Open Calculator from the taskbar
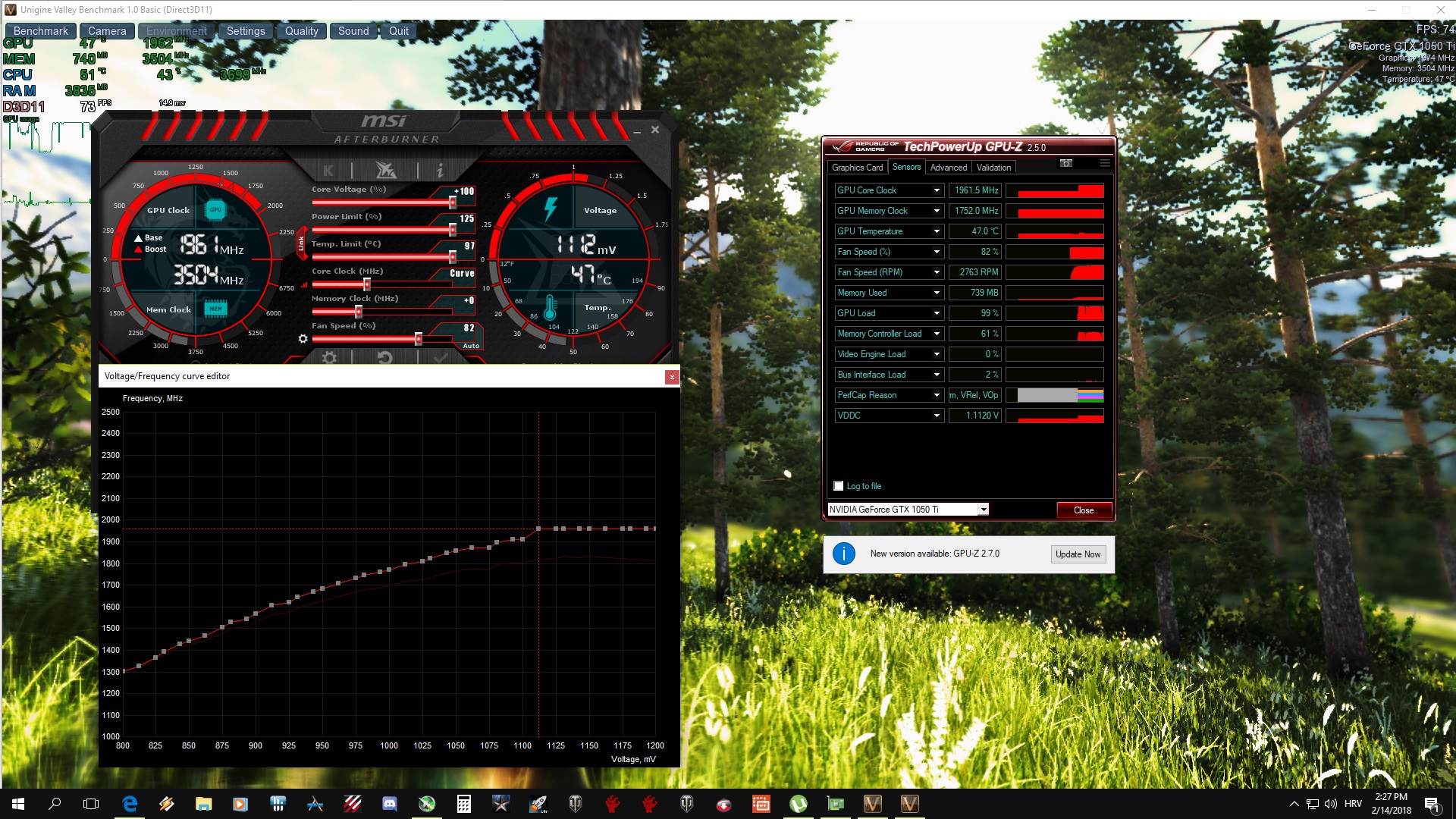The image size is (1456, 819). pyautogui.click(x=464, y=804)
